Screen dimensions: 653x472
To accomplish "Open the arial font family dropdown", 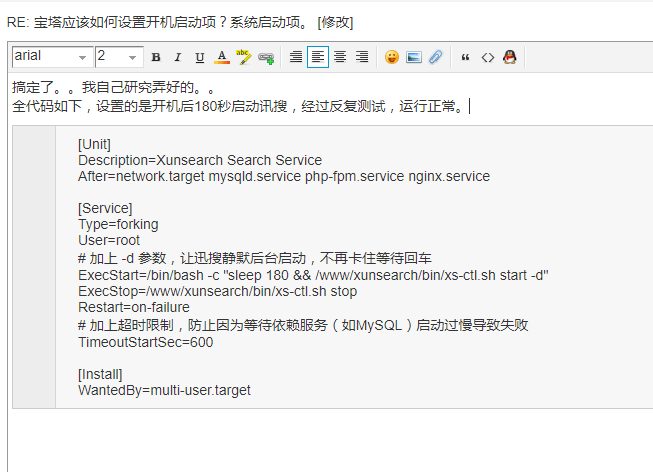I will (x=52, y=57).
